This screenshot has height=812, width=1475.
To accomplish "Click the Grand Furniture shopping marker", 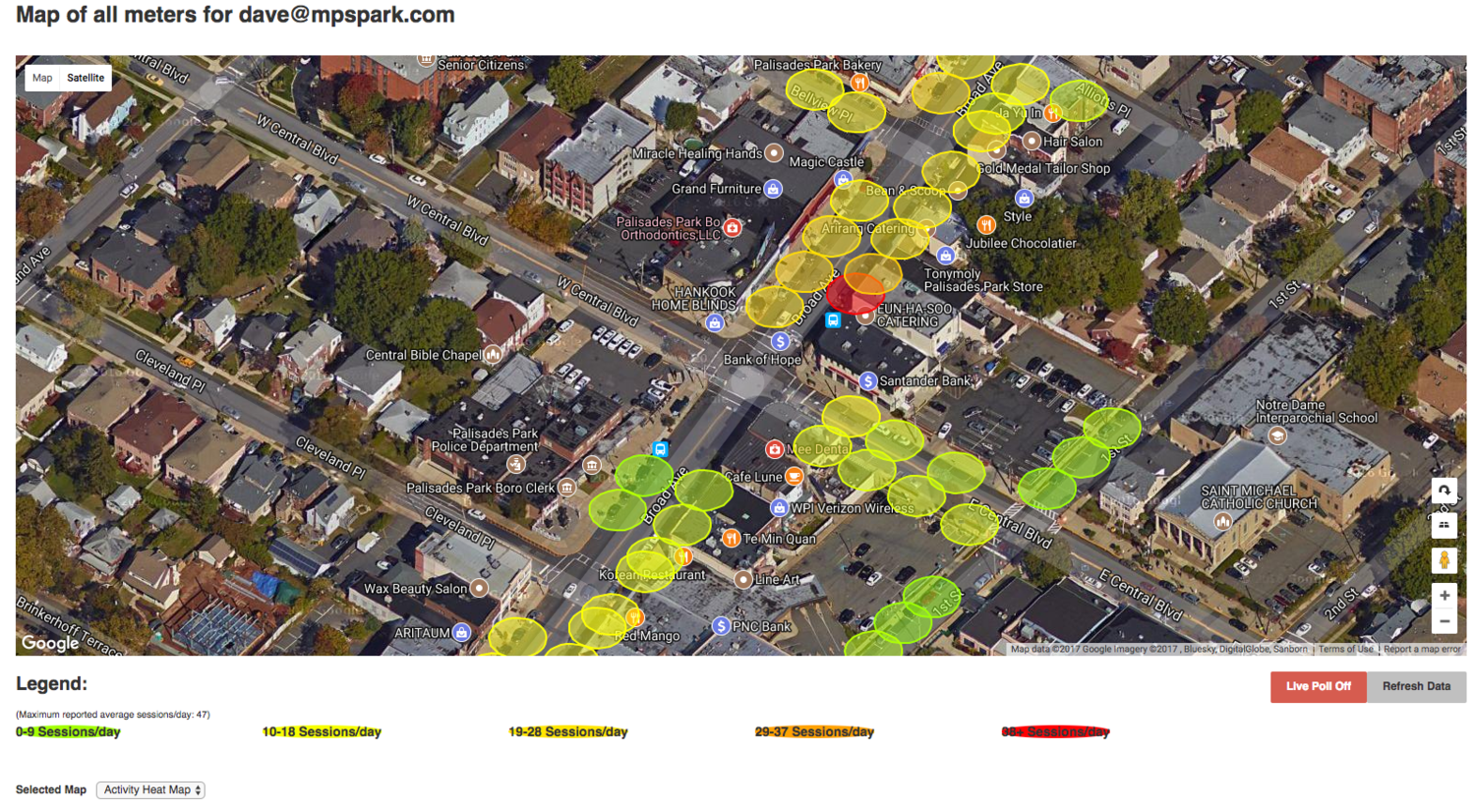I will 774,189.
